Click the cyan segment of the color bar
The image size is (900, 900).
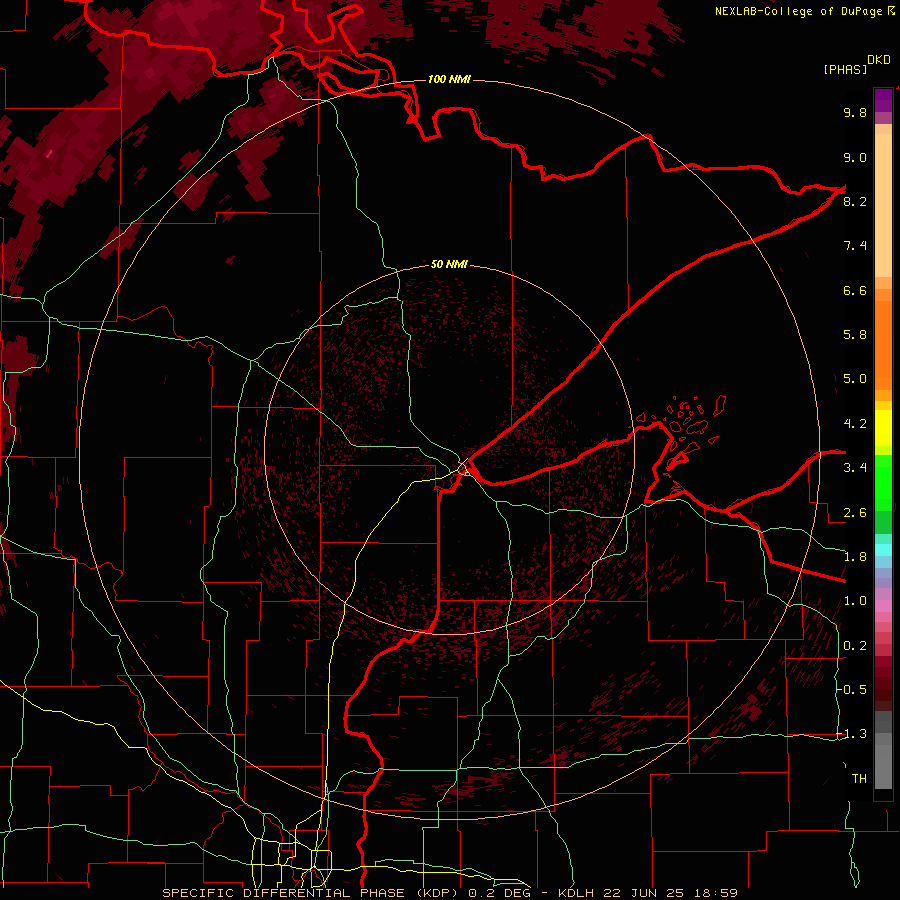(x=883, y=550)
